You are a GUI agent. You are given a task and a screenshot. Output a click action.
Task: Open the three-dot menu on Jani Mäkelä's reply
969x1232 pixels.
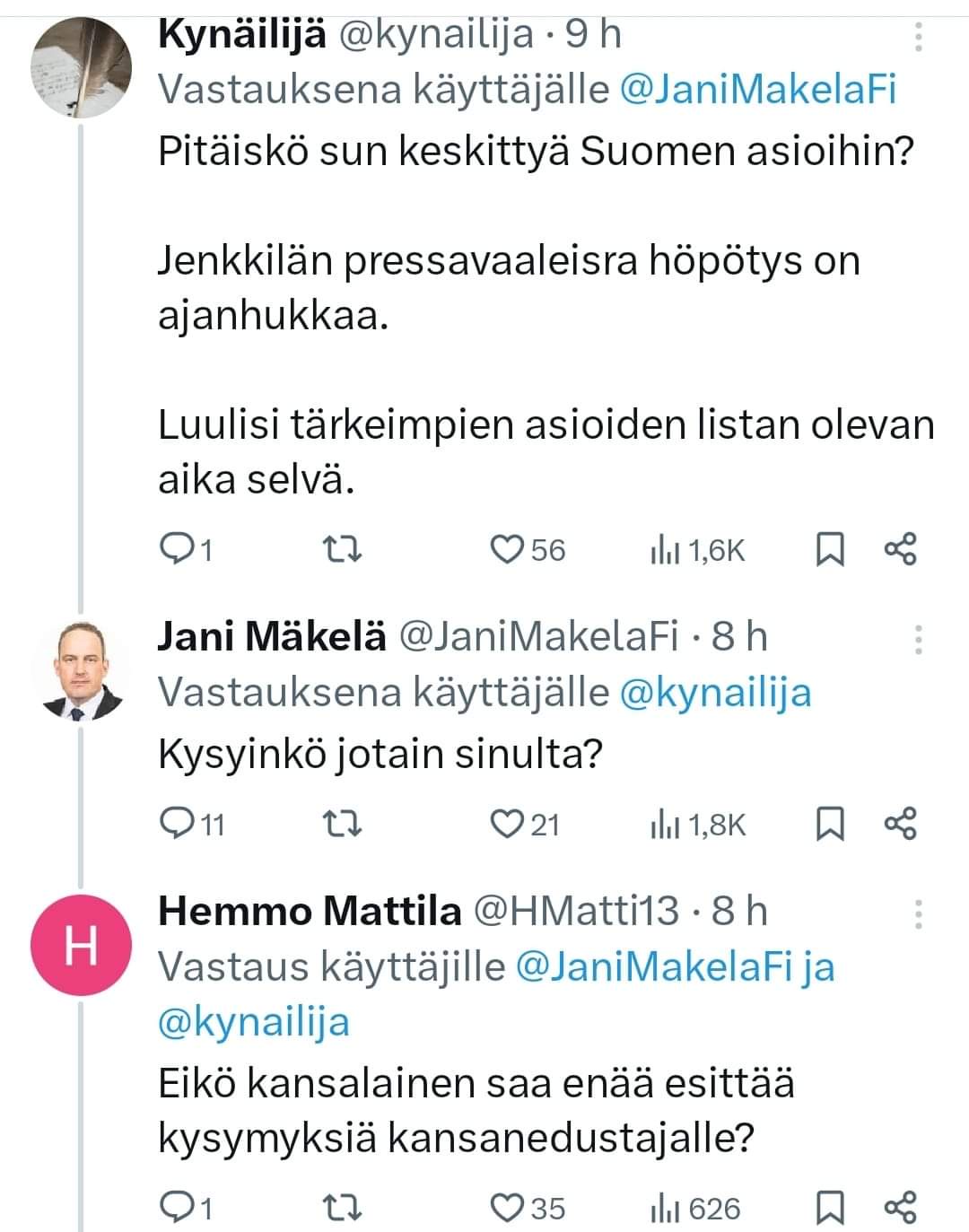pos(917,639)
